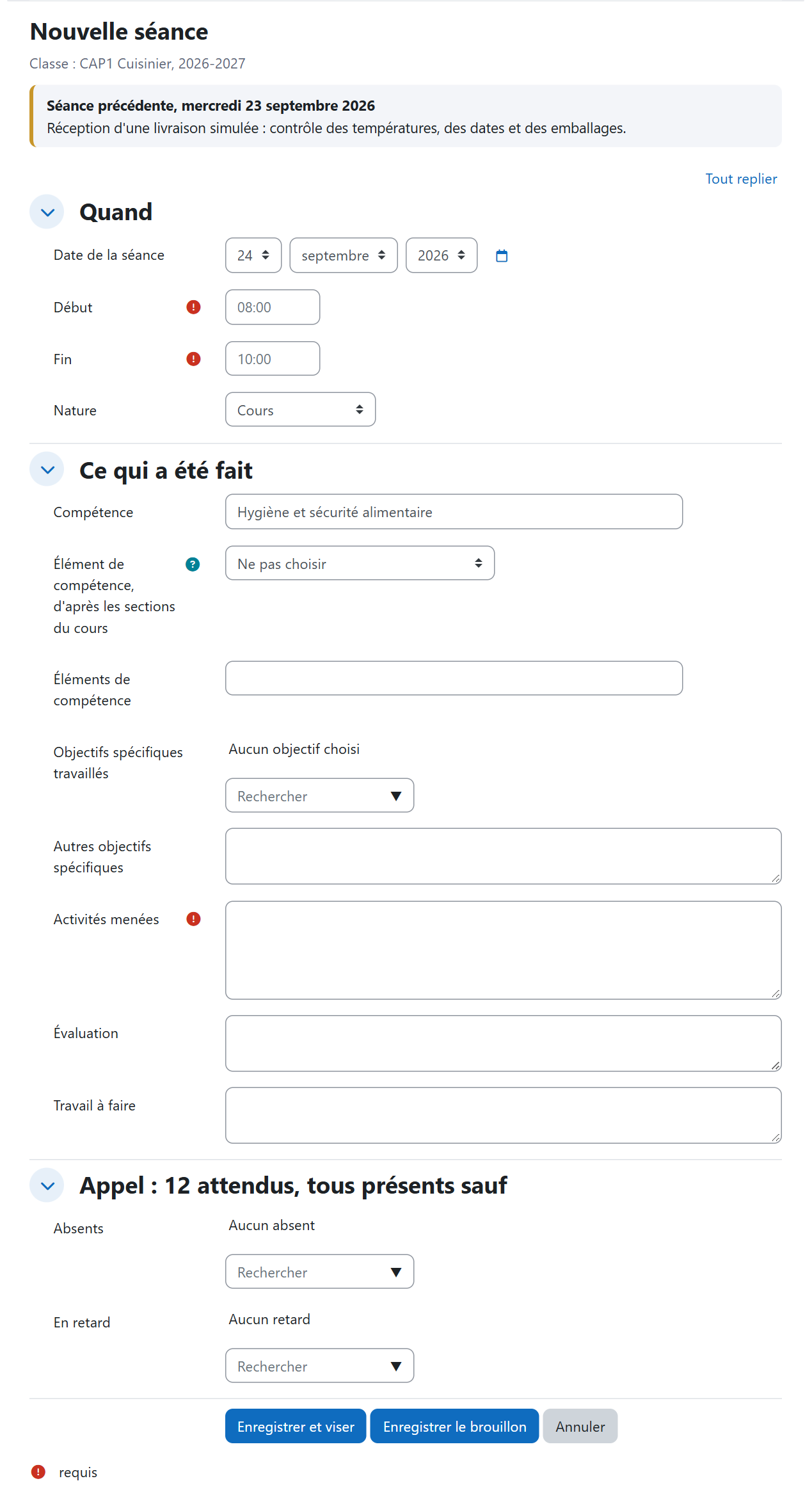The image size is (812, 1497).
Task: Click the Enregistrer le brouillon button
Action: click(454, 1427)
